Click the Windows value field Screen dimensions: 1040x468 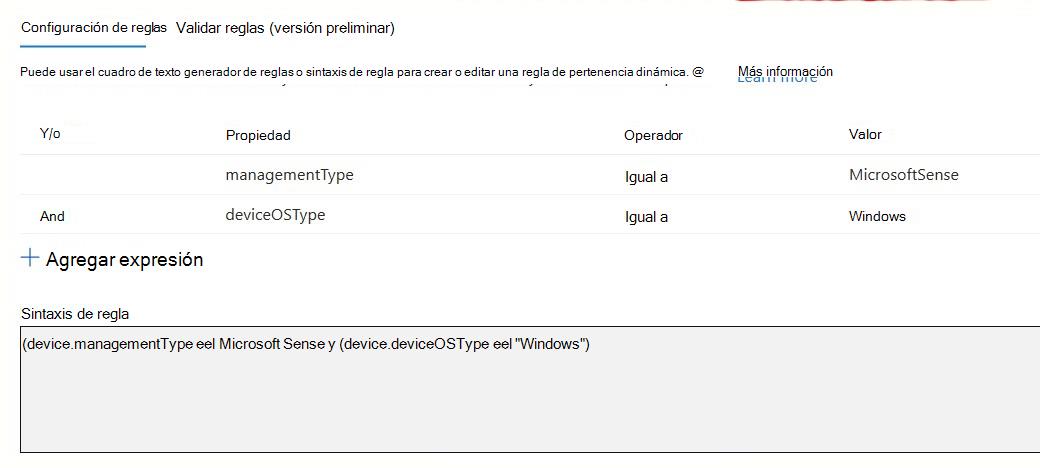[877, 216]
